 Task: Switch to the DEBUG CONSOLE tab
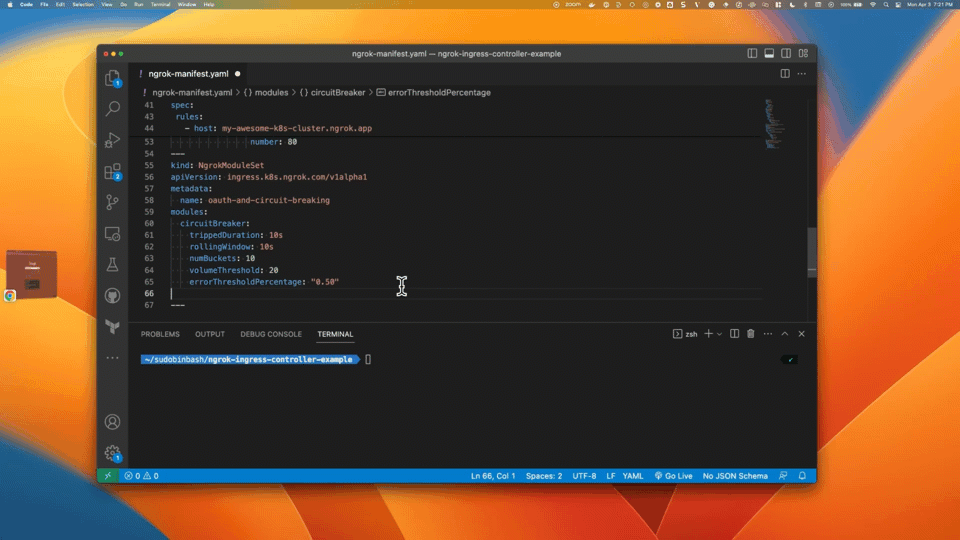(x=271, y=334)
